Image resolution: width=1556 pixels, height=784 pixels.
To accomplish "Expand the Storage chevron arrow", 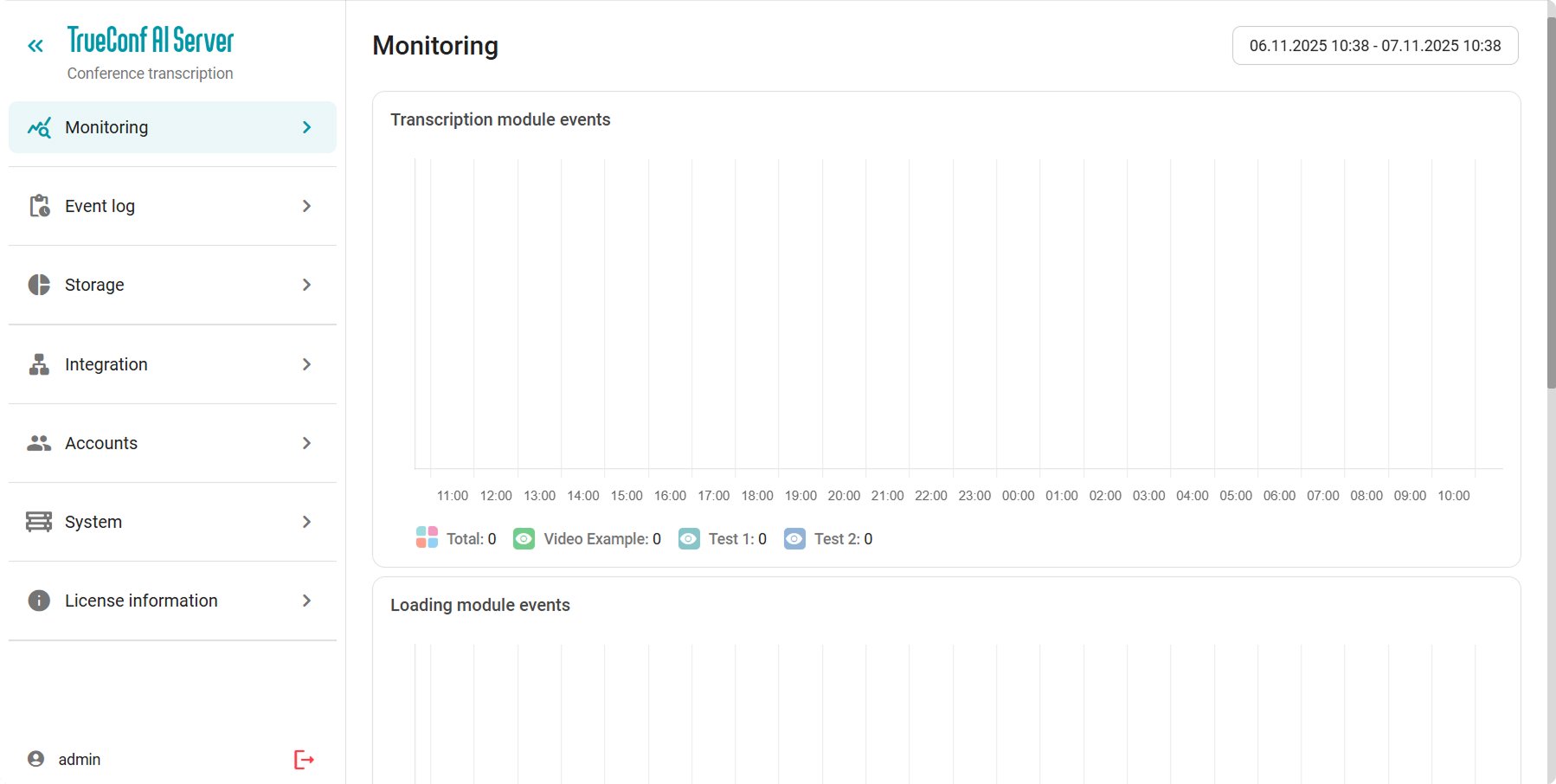I will pos(306,285).
